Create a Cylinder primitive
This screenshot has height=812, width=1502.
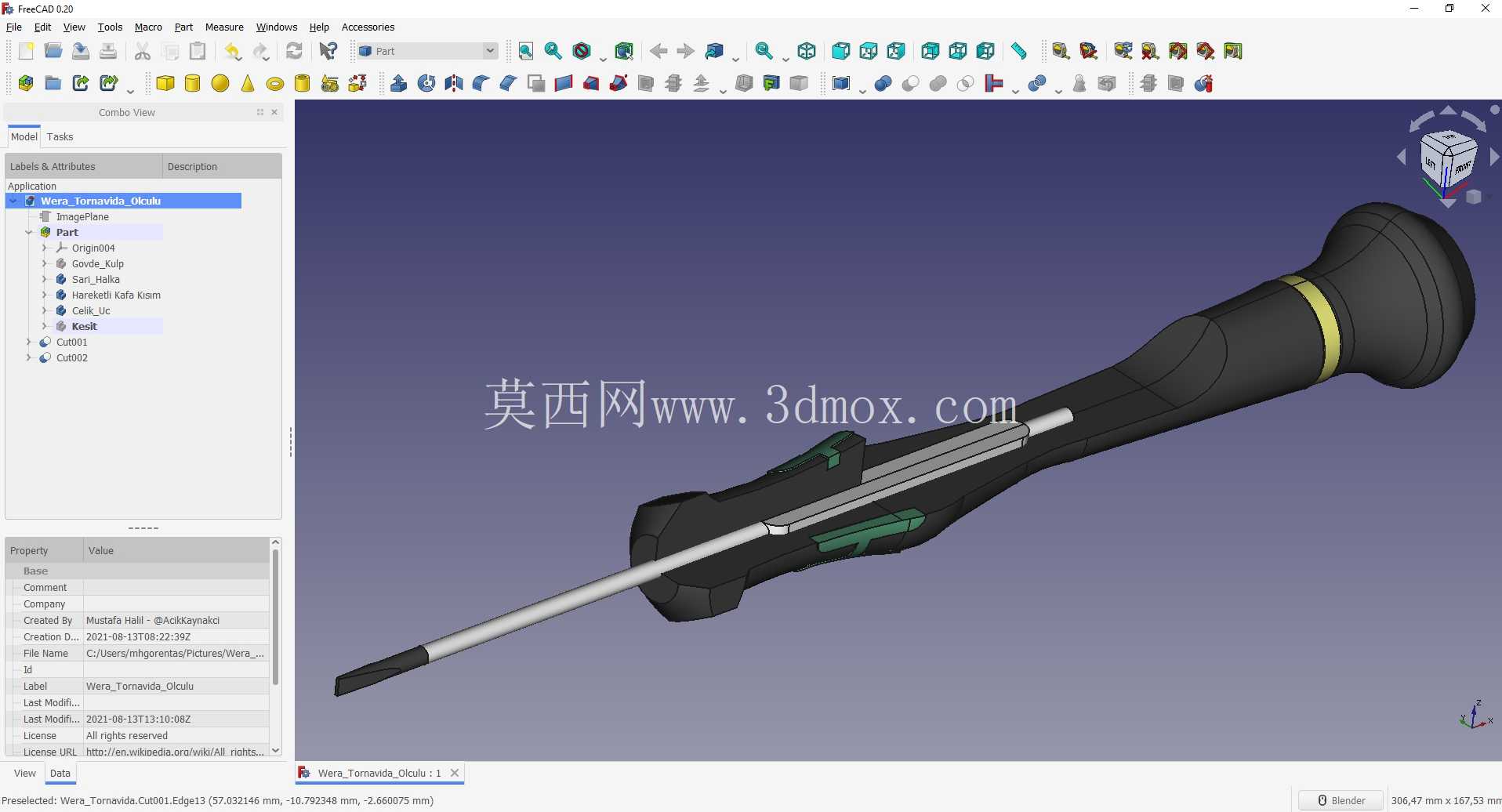pos(193,84)
